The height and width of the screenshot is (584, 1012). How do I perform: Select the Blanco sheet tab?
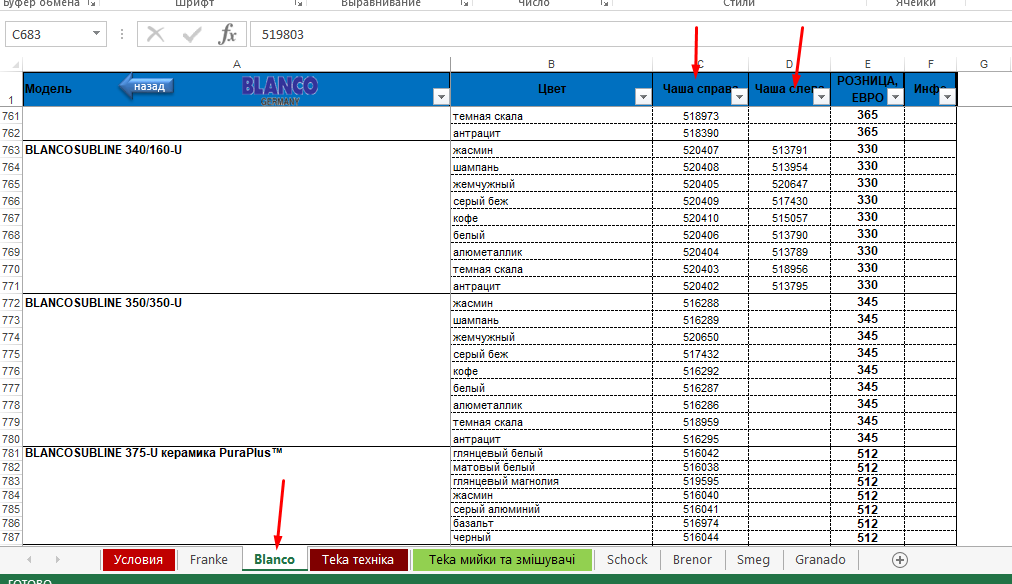click(x=274, y=559)
